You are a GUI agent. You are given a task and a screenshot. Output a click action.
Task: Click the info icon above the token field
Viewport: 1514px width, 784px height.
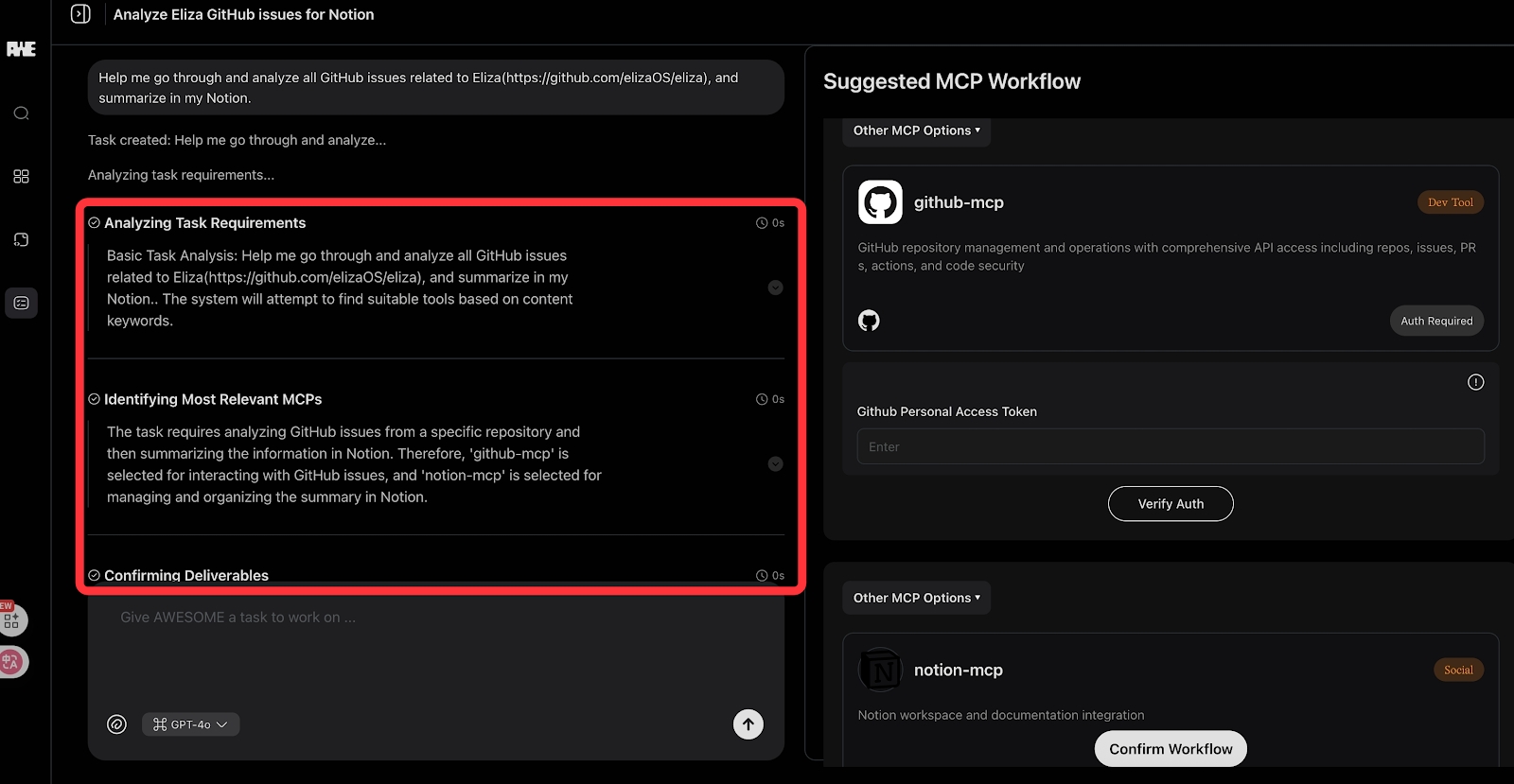[x=1475, y=382]
